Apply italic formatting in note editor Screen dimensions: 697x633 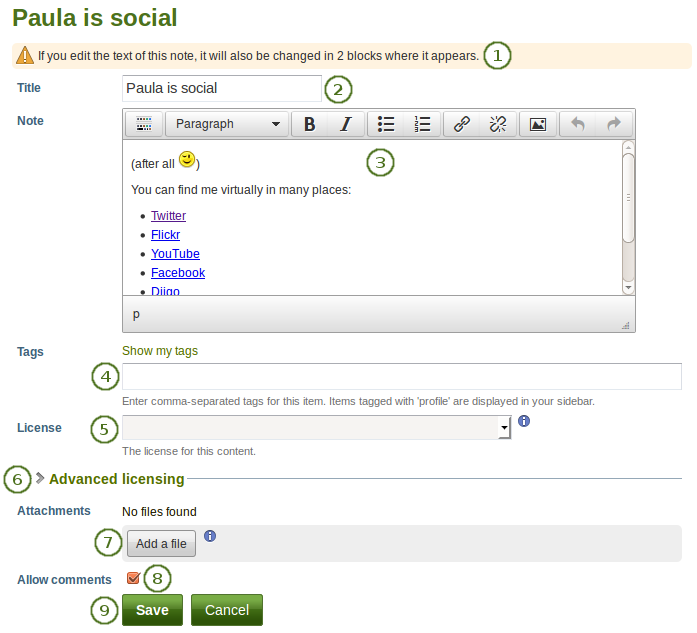click(x=345, y=124)
